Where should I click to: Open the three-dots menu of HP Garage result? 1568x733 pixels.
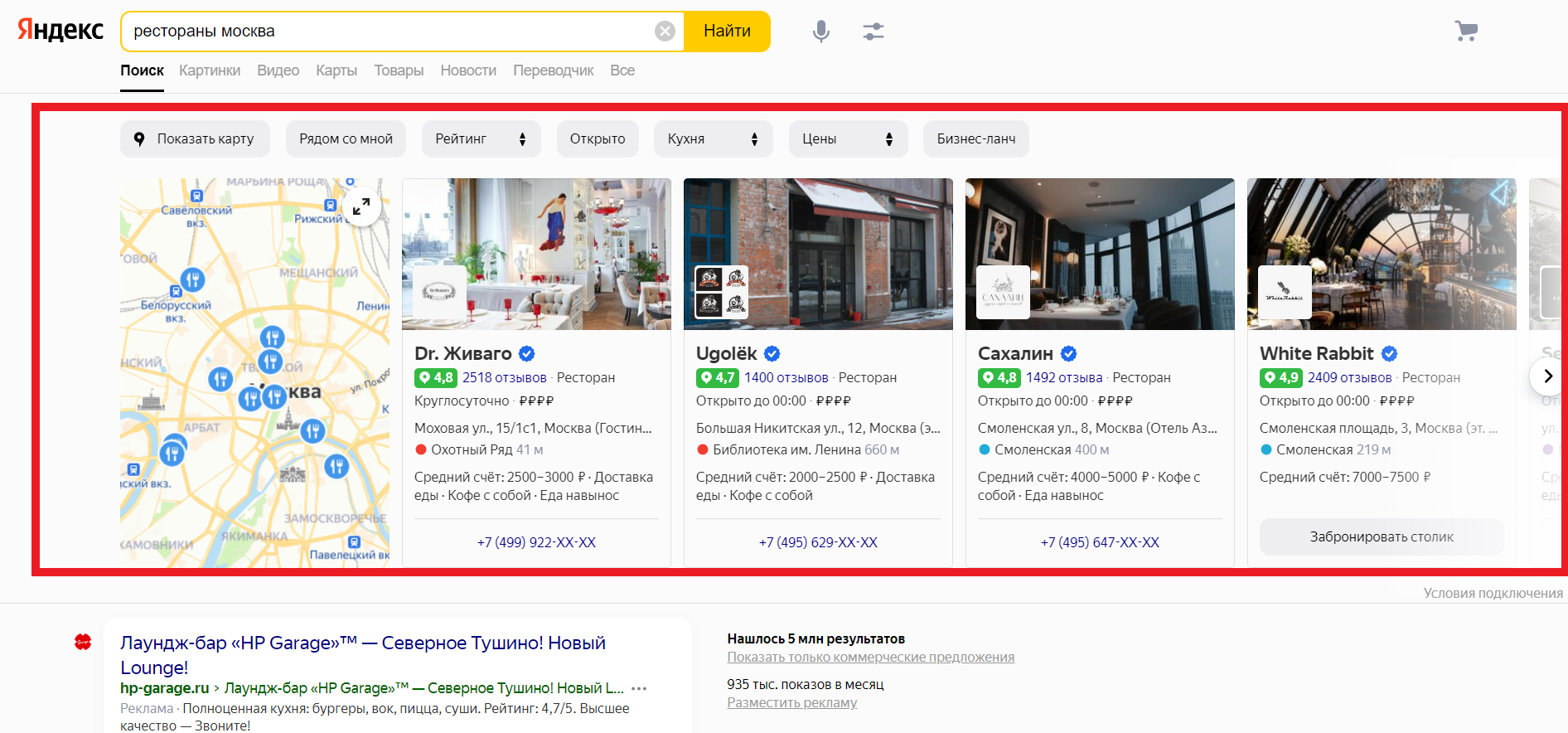point(639,688)
